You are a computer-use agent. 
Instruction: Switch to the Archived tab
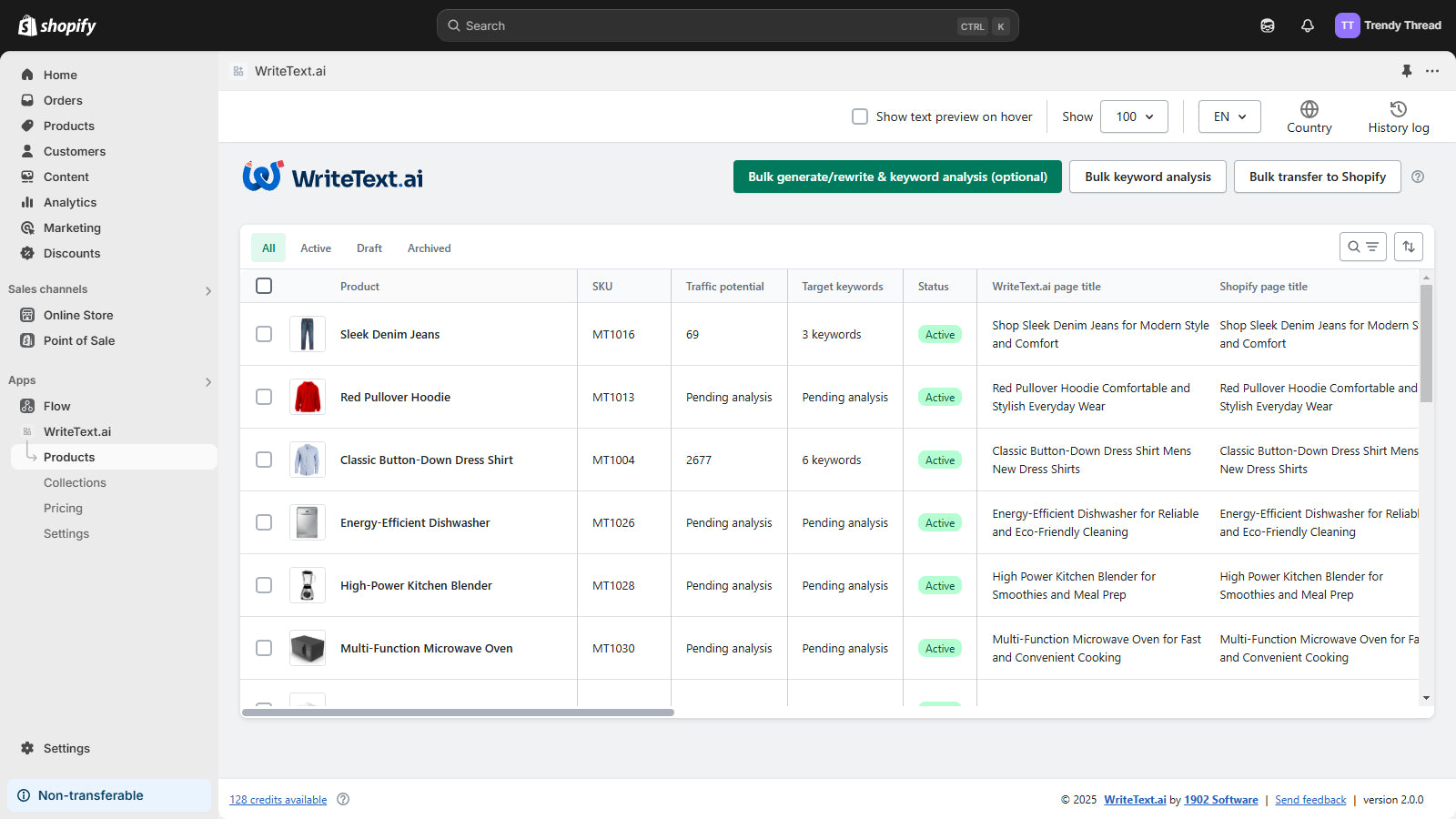(x=429, y=248)
